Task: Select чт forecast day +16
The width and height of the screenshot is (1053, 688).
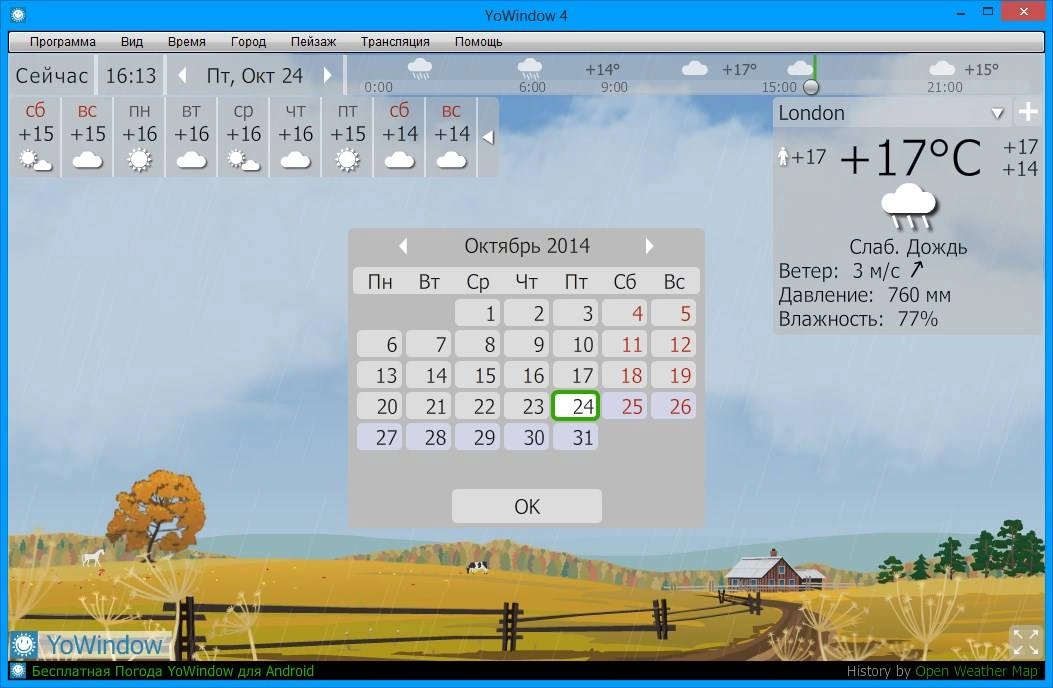Action: click(x=295, y=137)
